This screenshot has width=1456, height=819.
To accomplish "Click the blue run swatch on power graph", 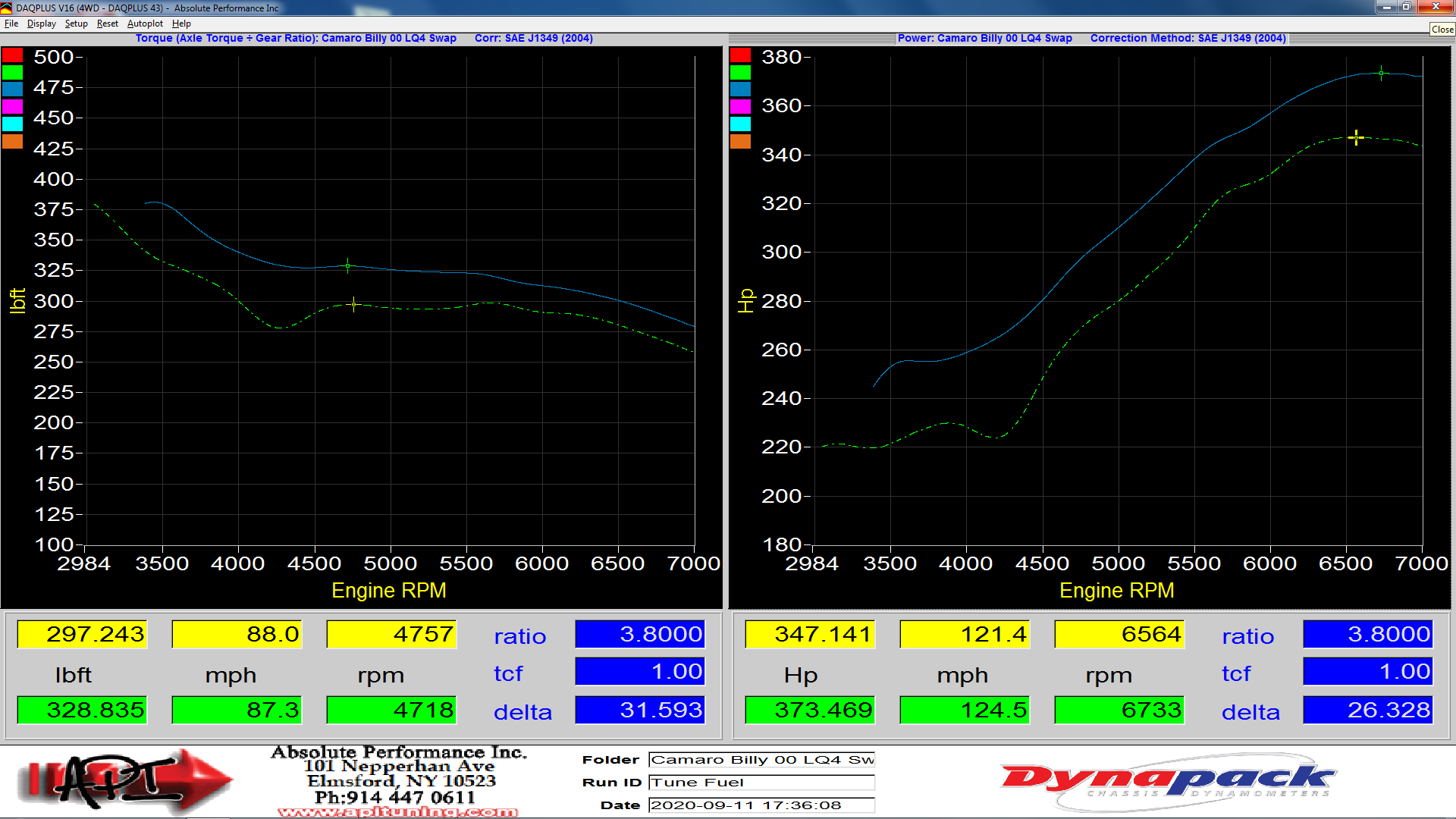I will tap(740, 89).
